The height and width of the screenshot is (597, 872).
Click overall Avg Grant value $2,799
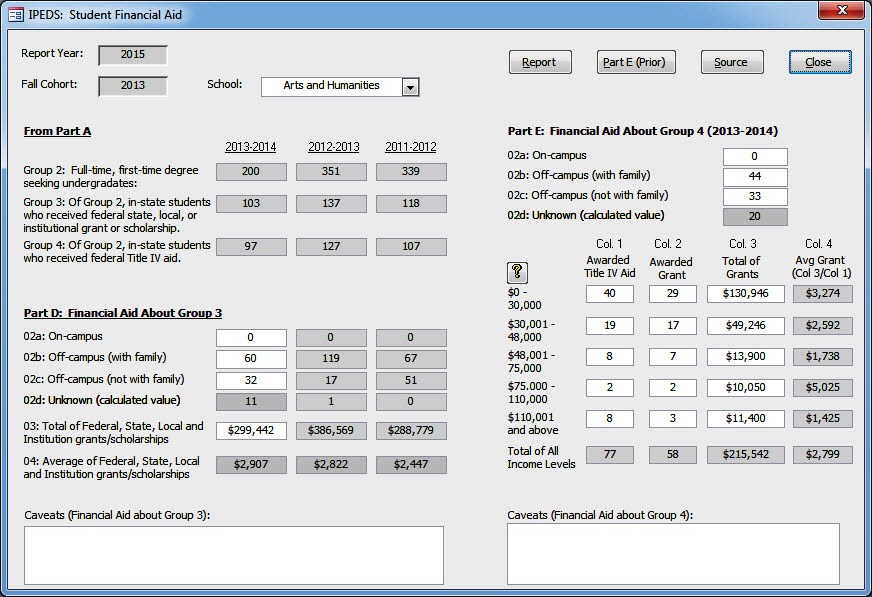click(823, 455)
